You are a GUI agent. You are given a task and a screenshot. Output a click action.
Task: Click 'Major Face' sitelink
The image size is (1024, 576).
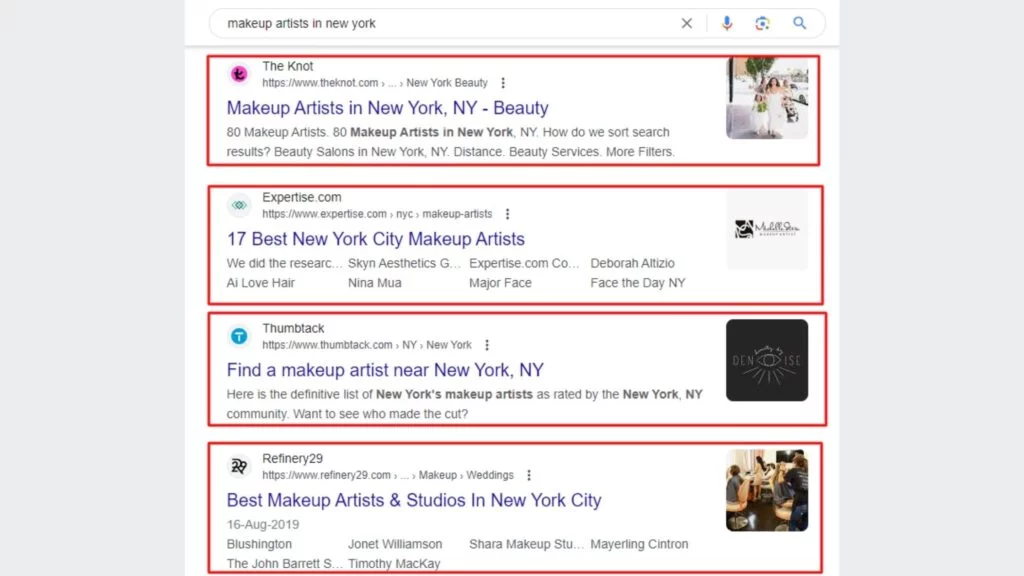tap(500, 283)
